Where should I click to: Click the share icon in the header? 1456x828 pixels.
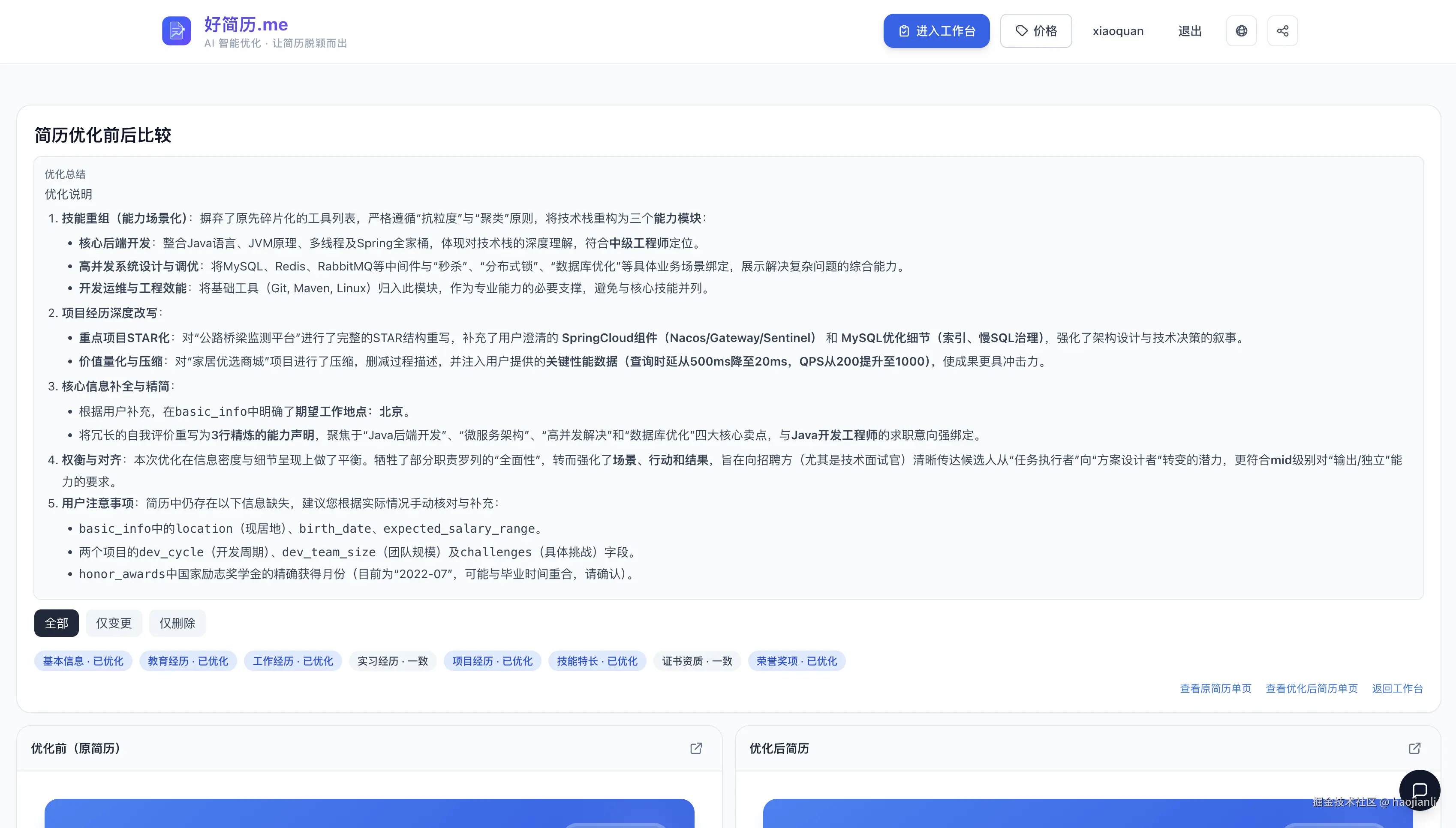click(1283, 31)
